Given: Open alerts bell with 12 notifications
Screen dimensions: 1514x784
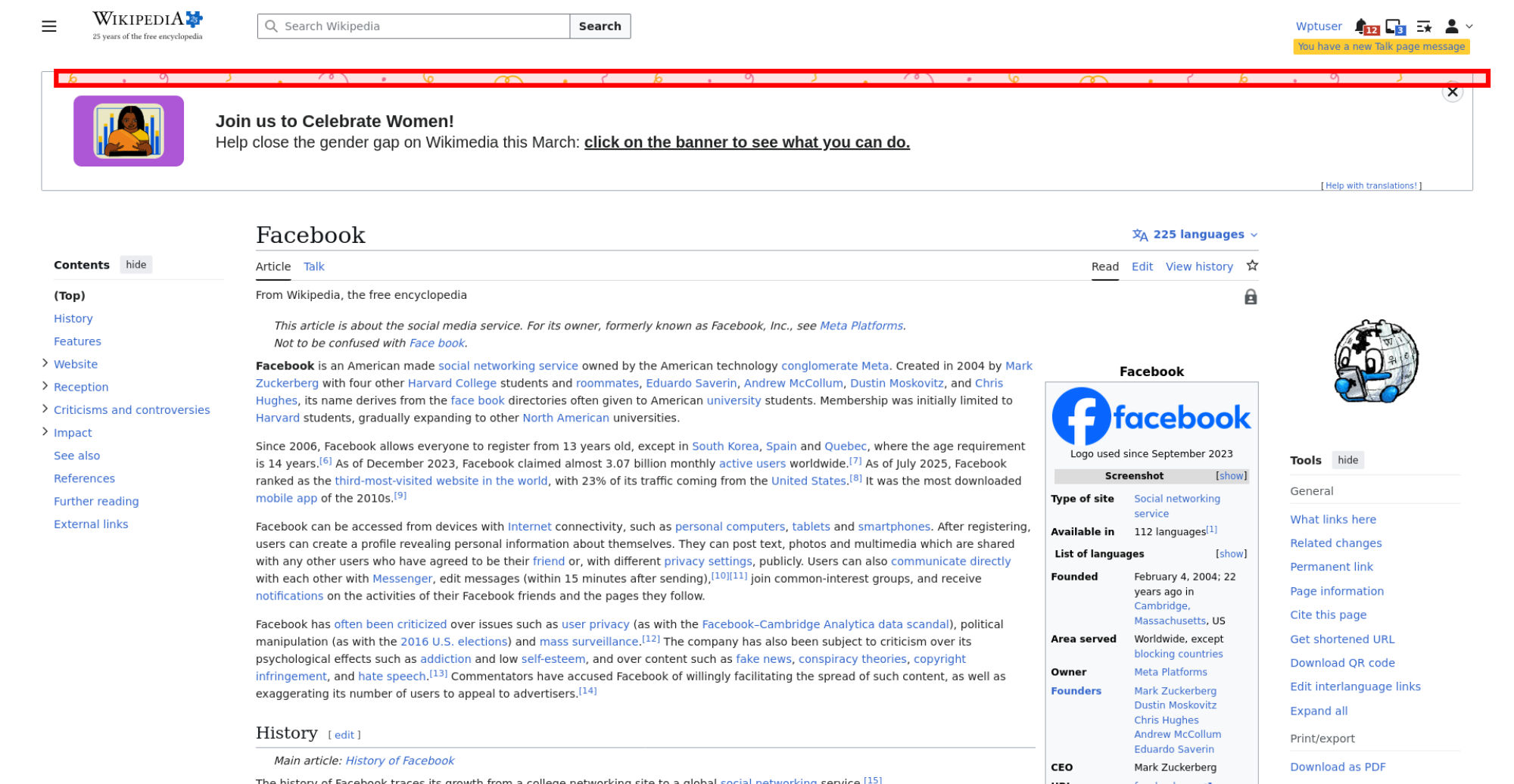Looking at the screenshot, I should [x=1363, y=26].
